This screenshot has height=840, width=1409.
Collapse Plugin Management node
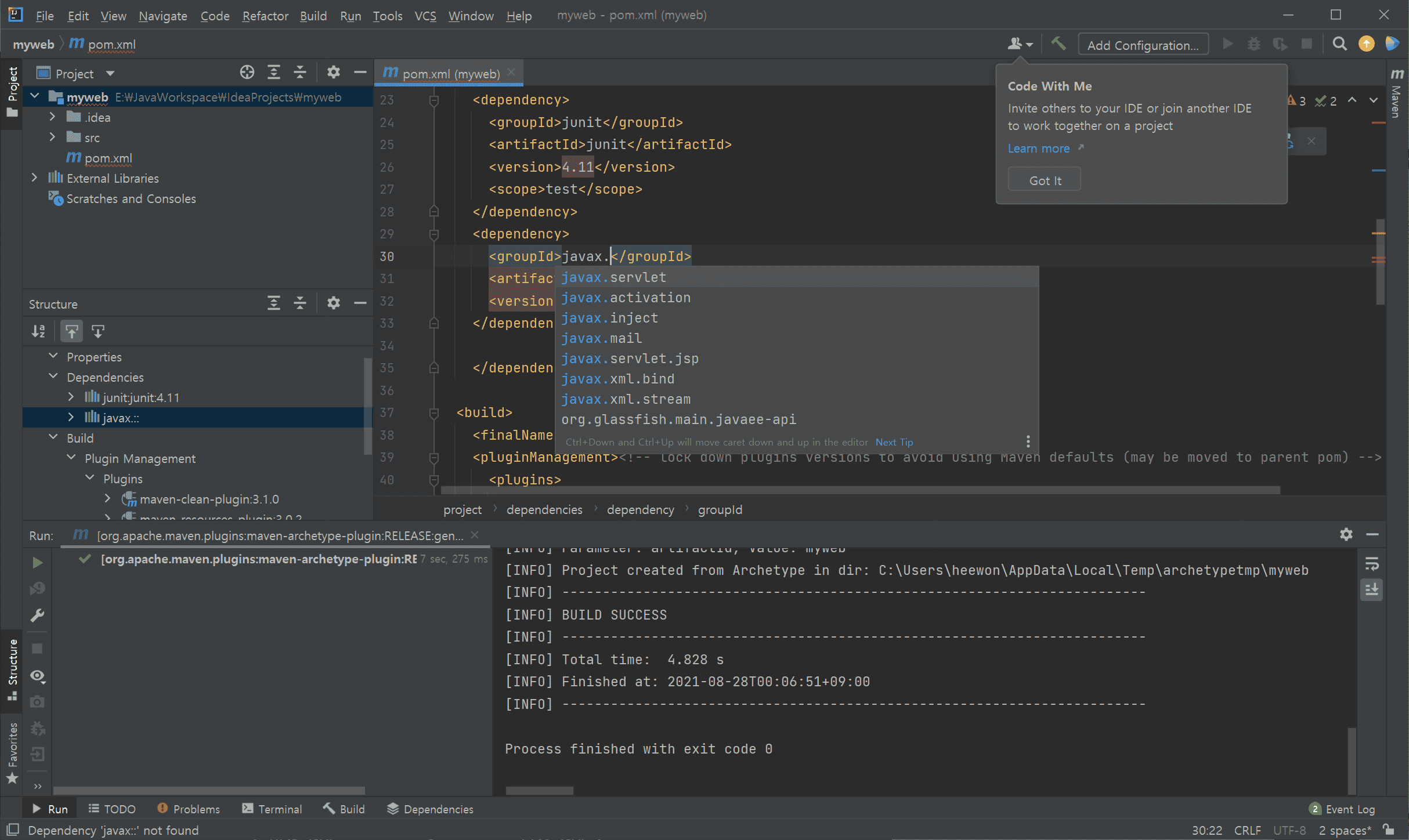[71, 458]
